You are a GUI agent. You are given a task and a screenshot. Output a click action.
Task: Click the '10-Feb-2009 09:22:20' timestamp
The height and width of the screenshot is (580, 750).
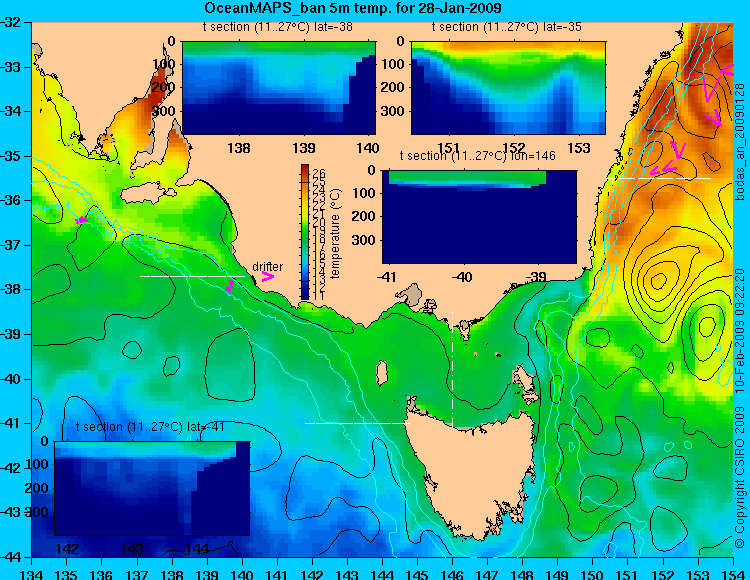point(740,332)
